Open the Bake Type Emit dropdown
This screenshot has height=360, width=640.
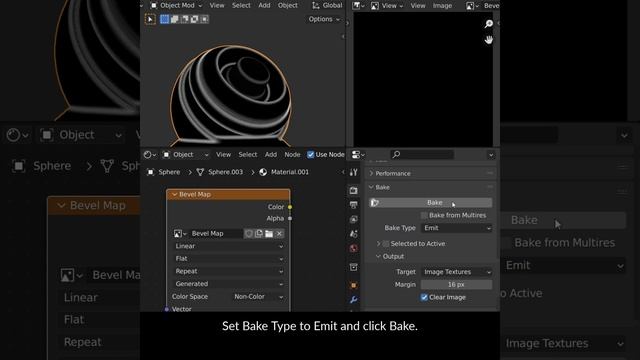click(456, 228)
